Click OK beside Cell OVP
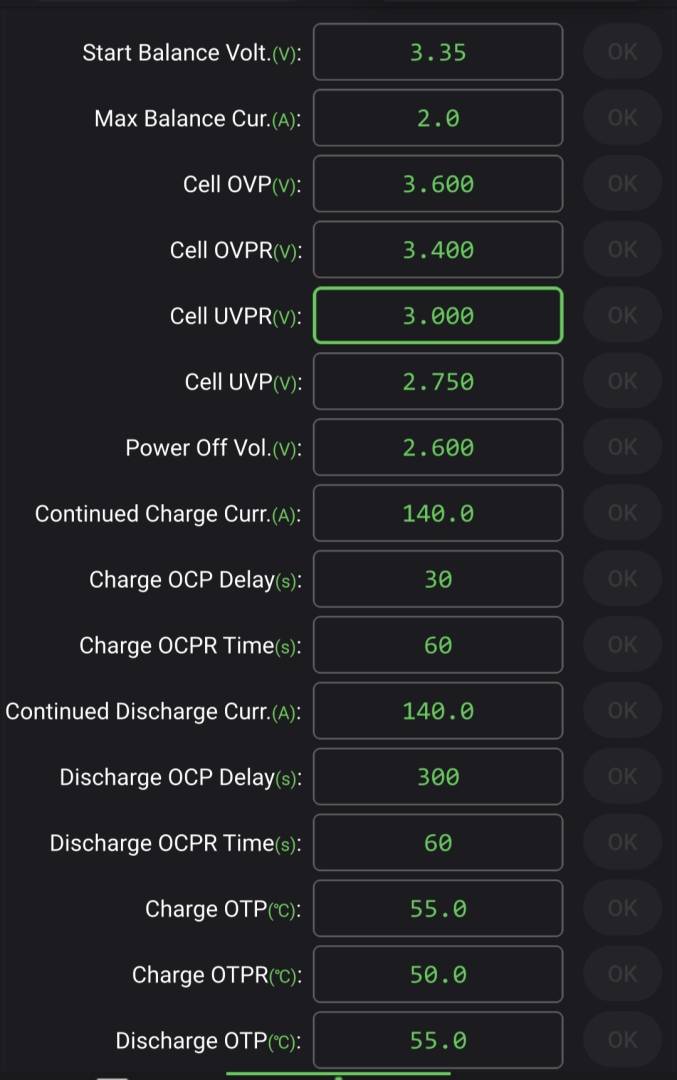The image size is (677, 1080). [x=623, y=183]
